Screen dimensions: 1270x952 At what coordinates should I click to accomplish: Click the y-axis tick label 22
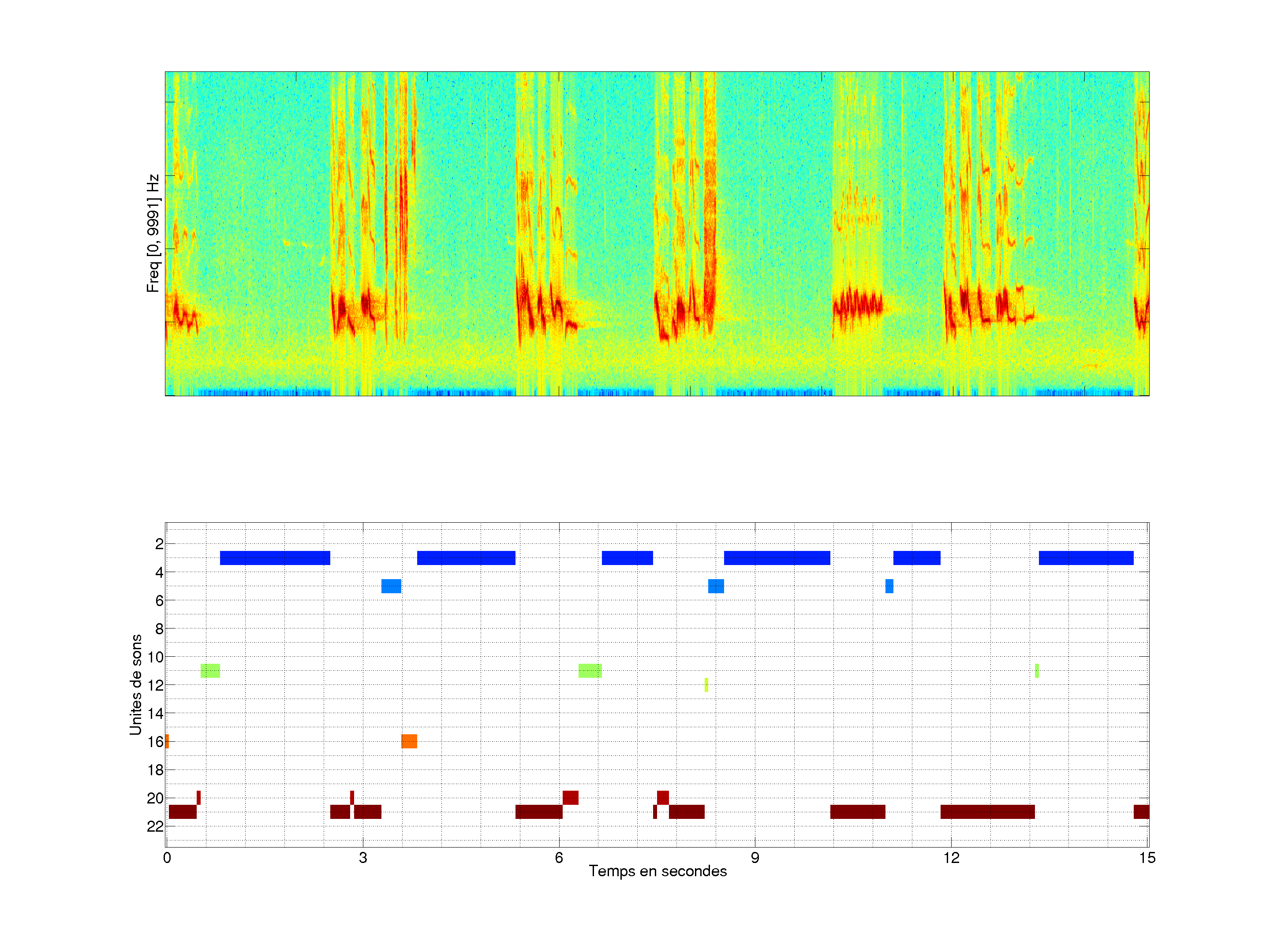155,826
